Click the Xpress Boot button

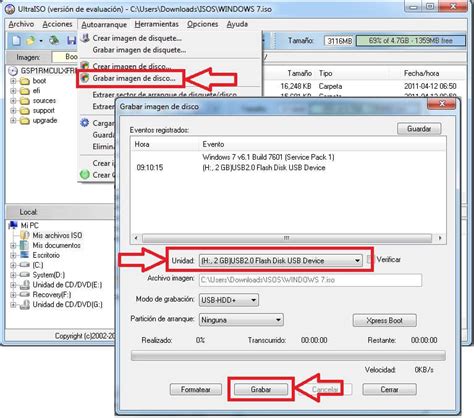[384, 321]
